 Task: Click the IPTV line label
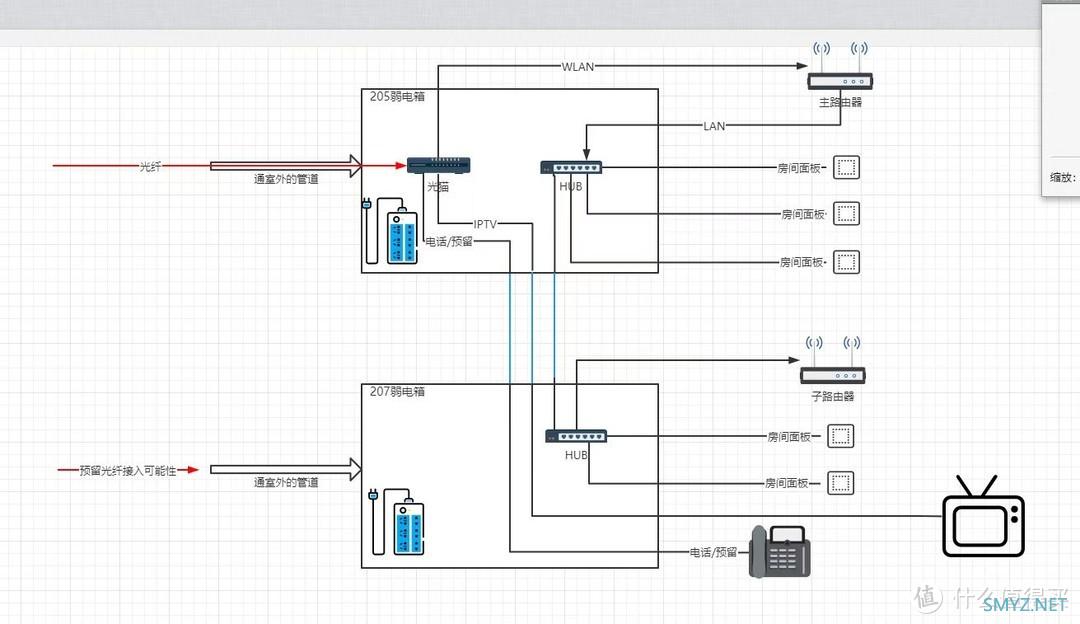pyautogui.click(x=485, y=224)
